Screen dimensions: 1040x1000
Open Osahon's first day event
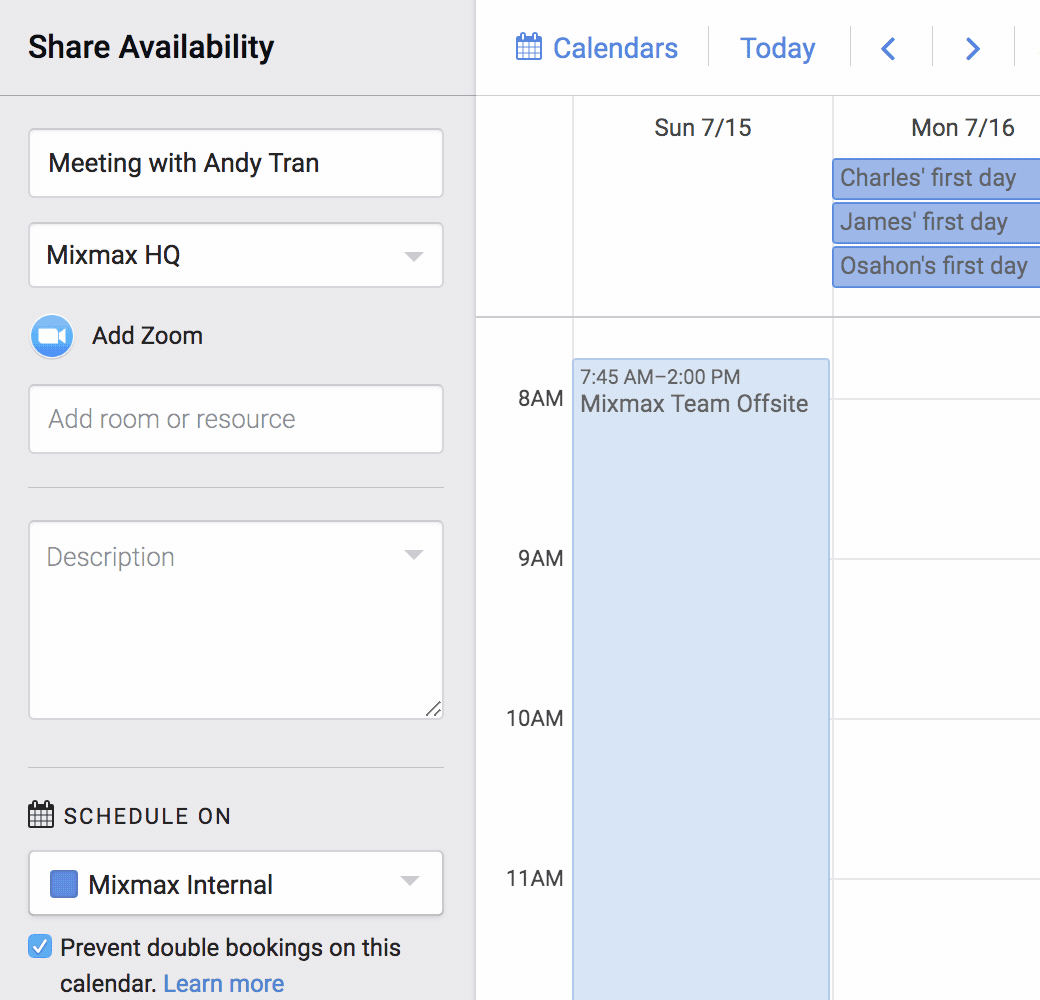pyautogui.click(x=936, y=267)
